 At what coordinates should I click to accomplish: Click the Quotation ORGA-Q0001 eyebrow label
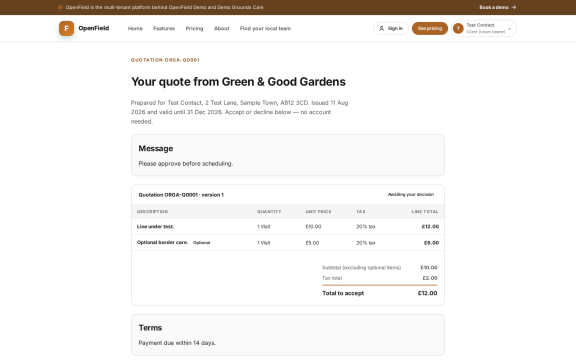point(165,60)
